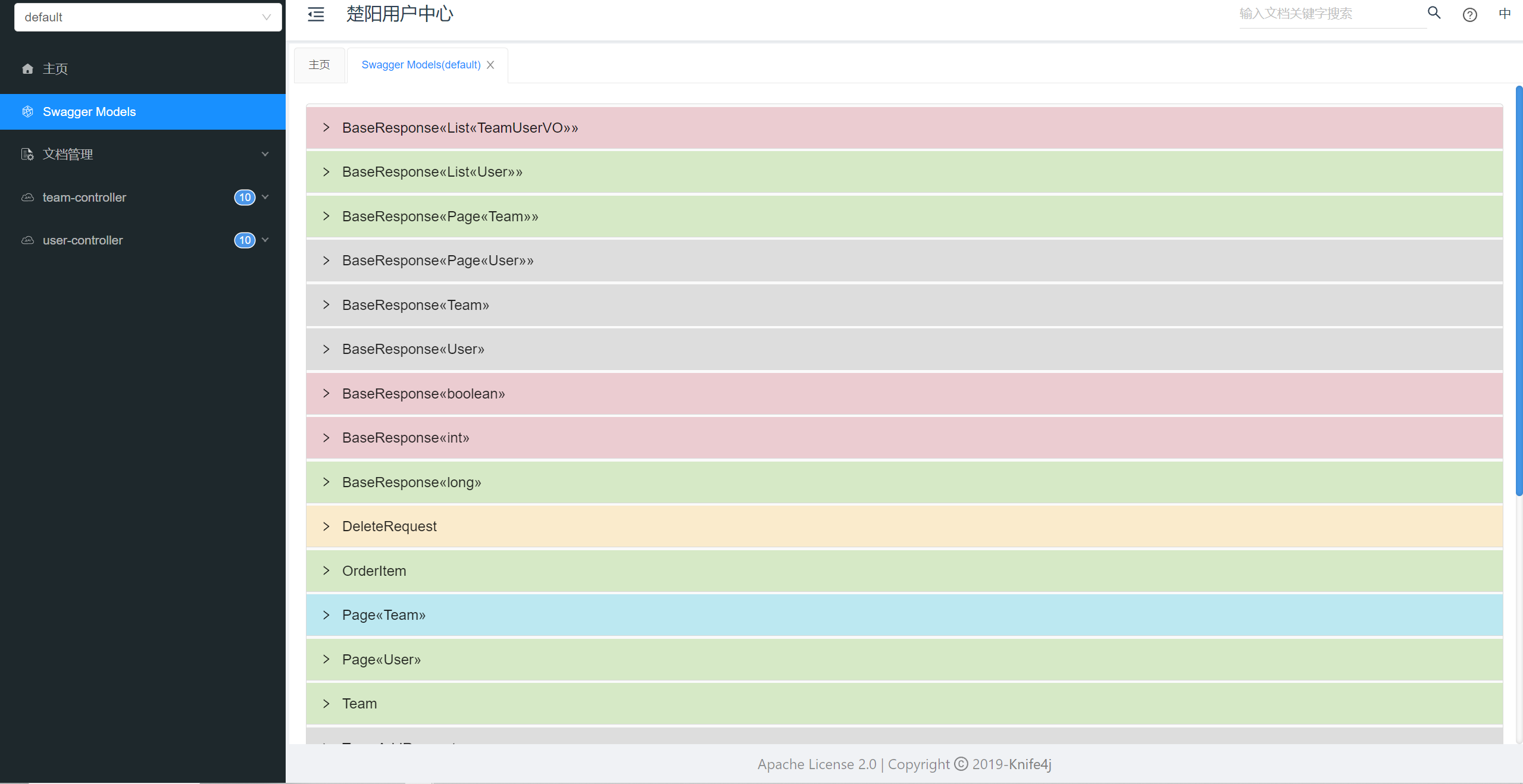Click the user-controller cloud icon

pos(27,240)
